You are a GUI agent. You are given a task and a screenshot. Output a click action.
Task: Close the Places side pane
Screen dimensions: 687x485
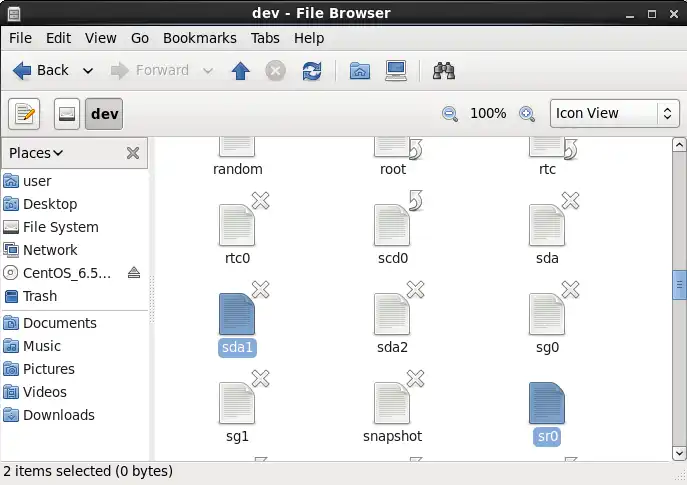133,153
